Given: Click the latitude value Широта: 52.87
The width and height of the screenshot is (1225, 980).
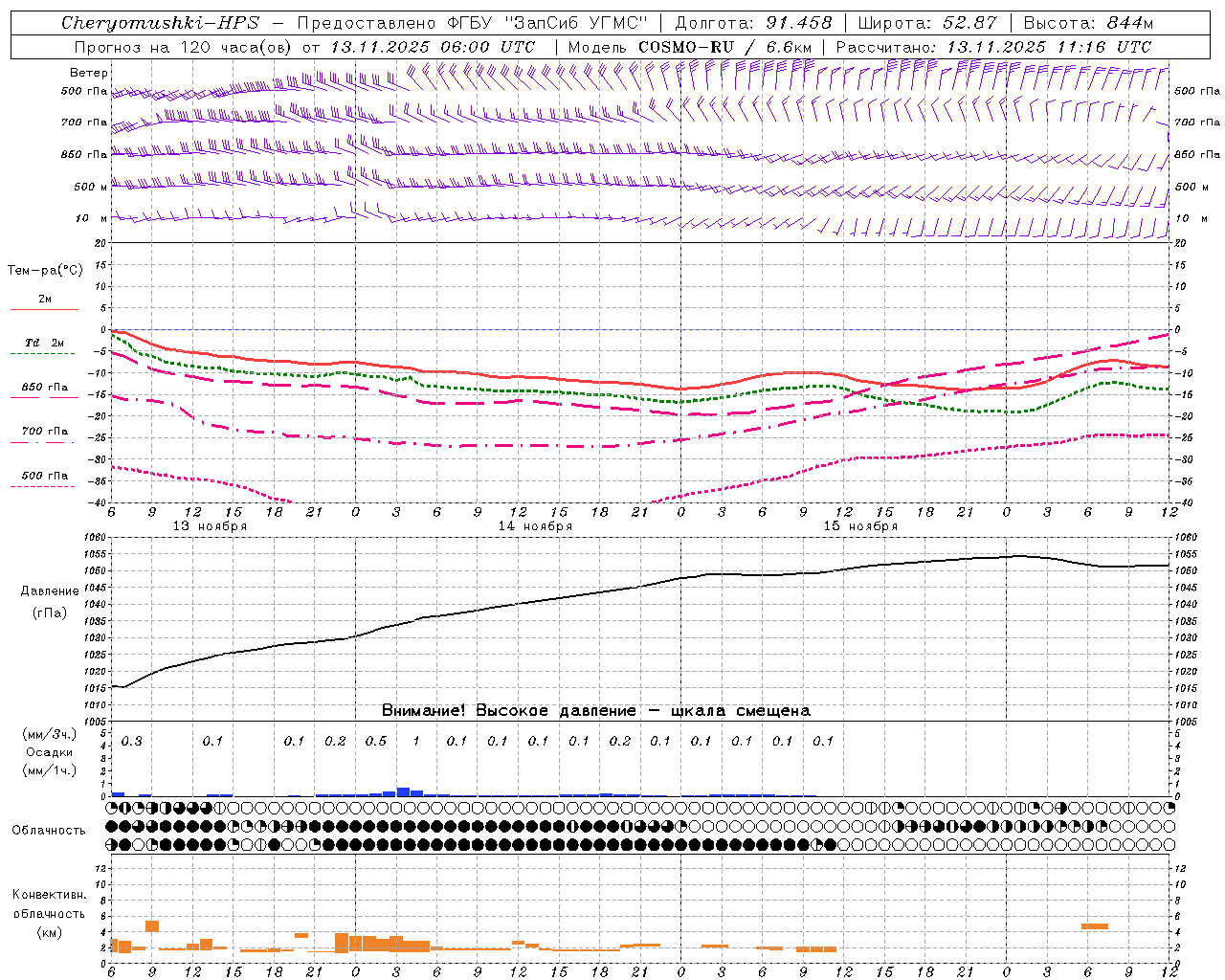Looking at the screenshot, I should (x=927, y=23).
